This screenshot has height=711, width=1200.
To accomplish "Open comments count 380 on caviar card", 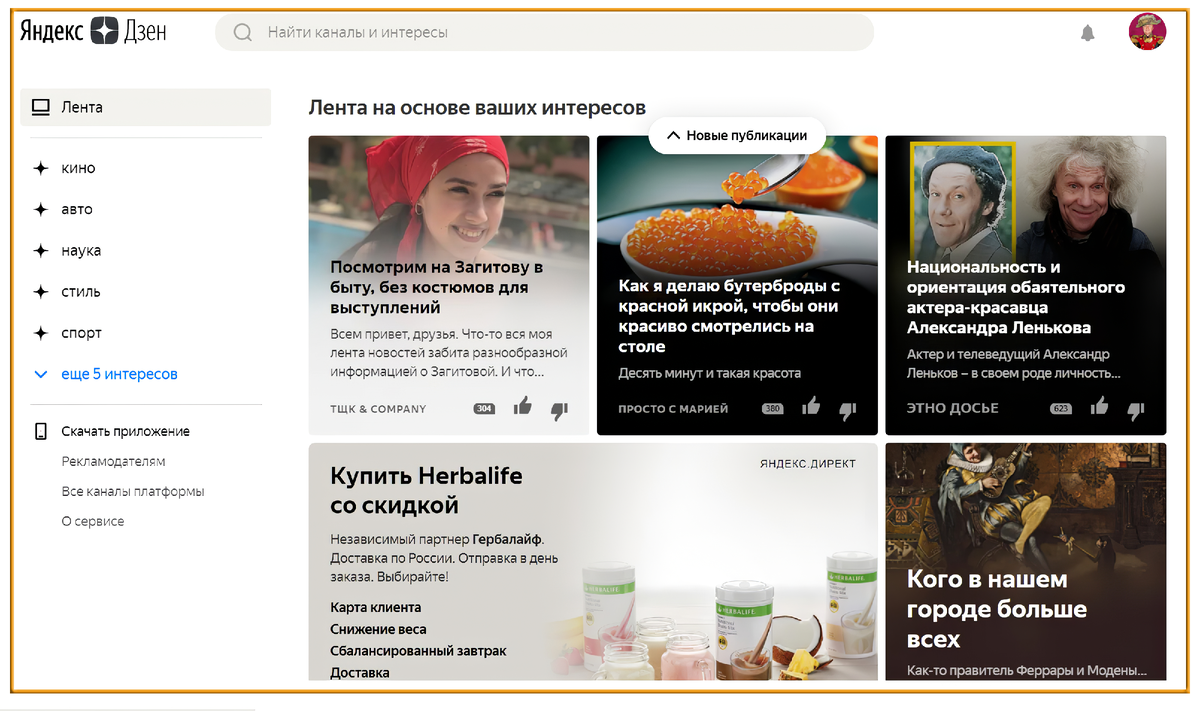I will (x=772, y=409).
